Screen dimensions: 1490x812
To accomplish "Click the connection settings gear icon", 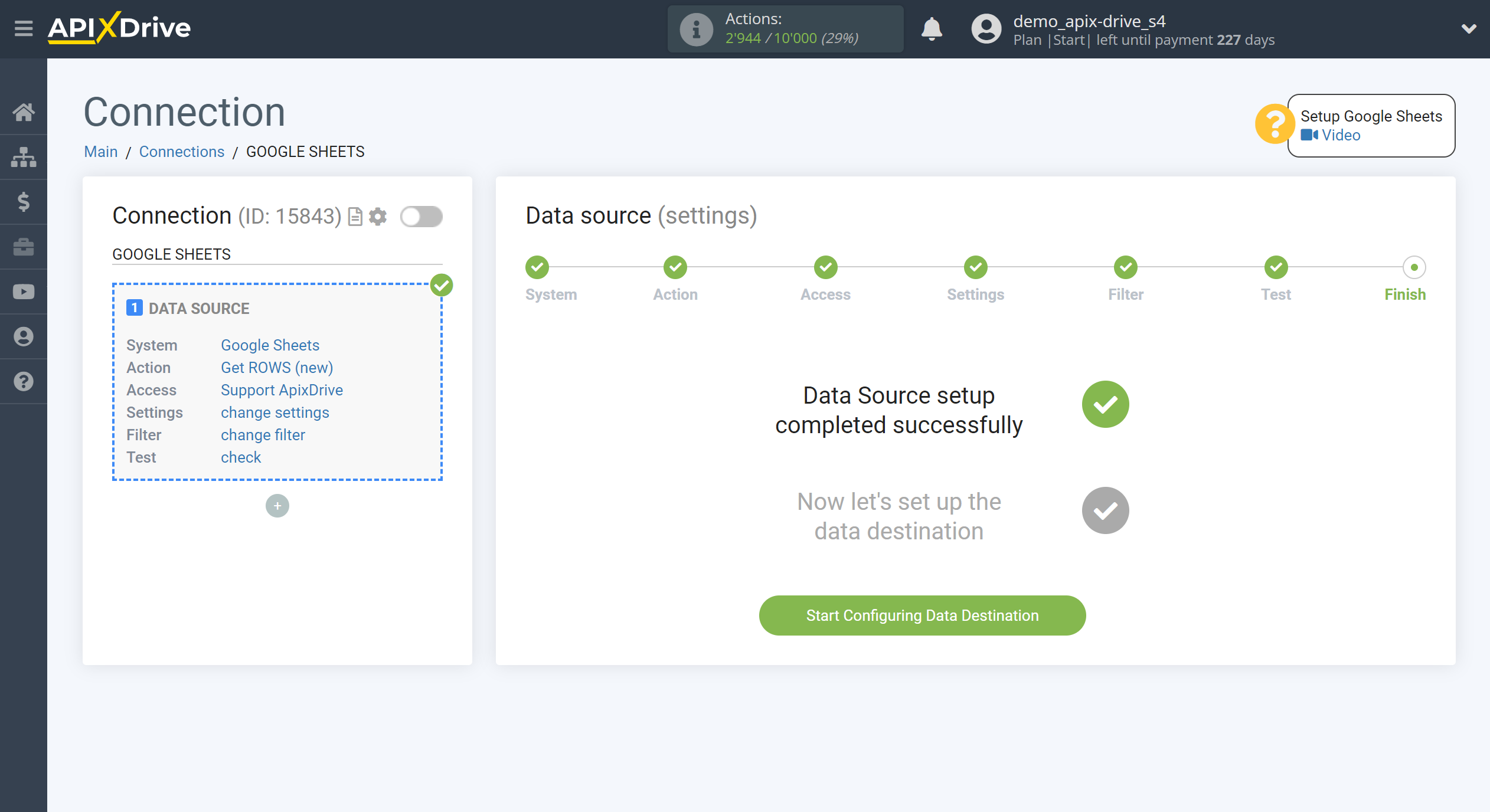I will click(378, 216).
